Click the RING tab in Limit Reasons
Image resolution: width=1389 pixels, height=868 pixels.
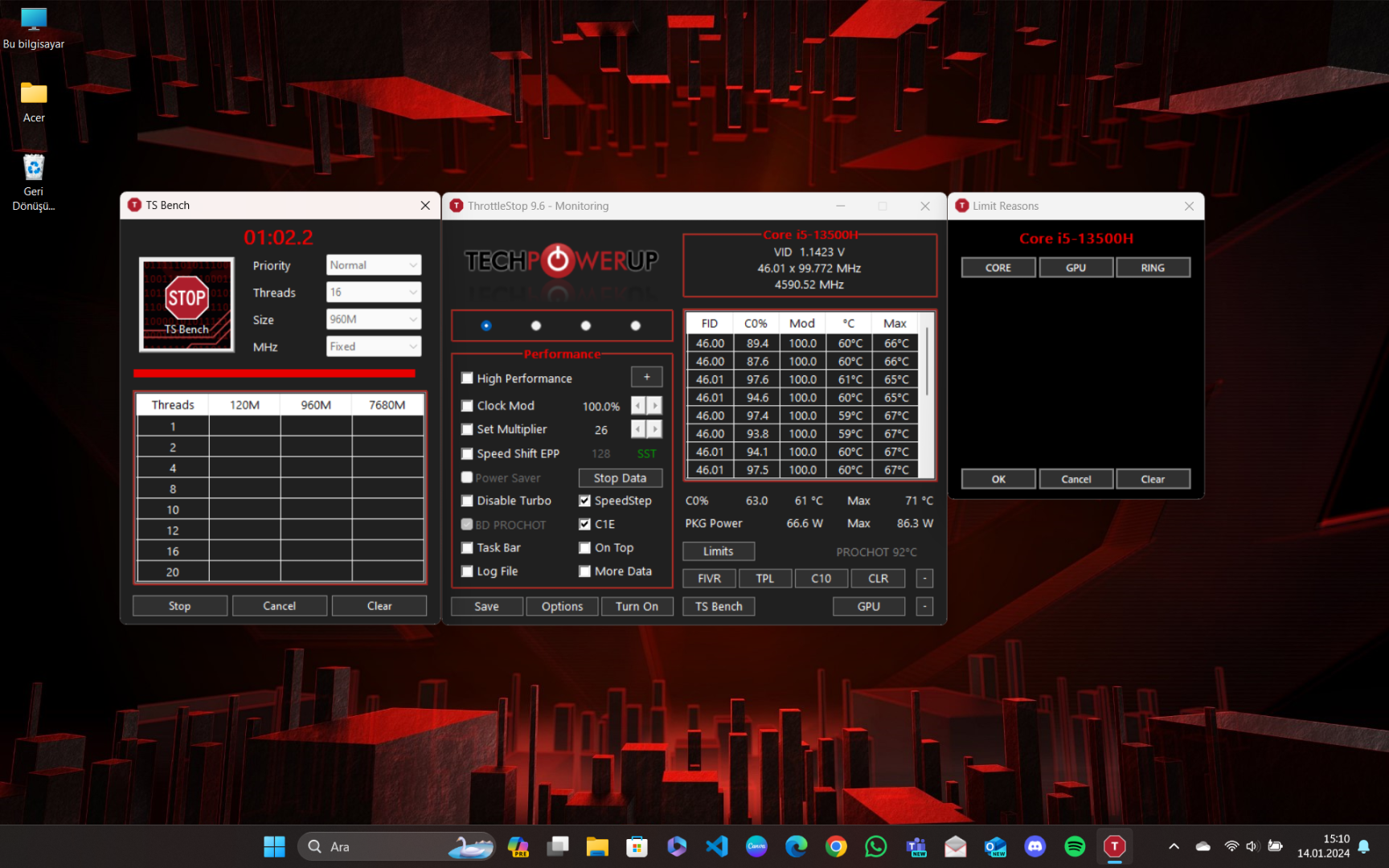pos(1153,268)
